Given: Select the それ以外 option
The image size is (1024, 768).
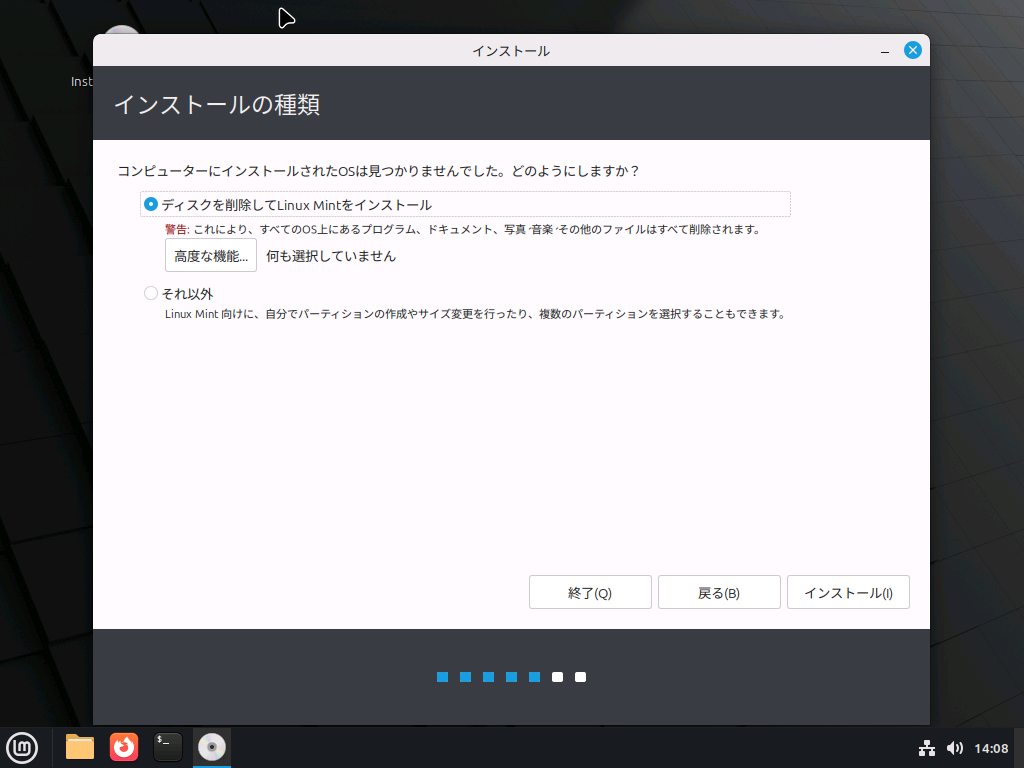Looking at the screenshot, I should click(x=150, y=293).
